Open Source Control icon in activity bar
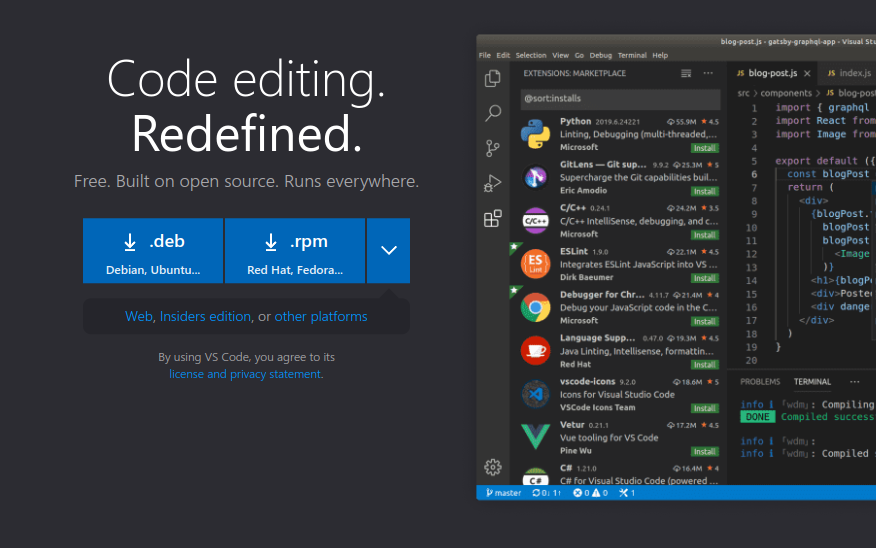Screen dimensions: 876x548 point(493,148)
